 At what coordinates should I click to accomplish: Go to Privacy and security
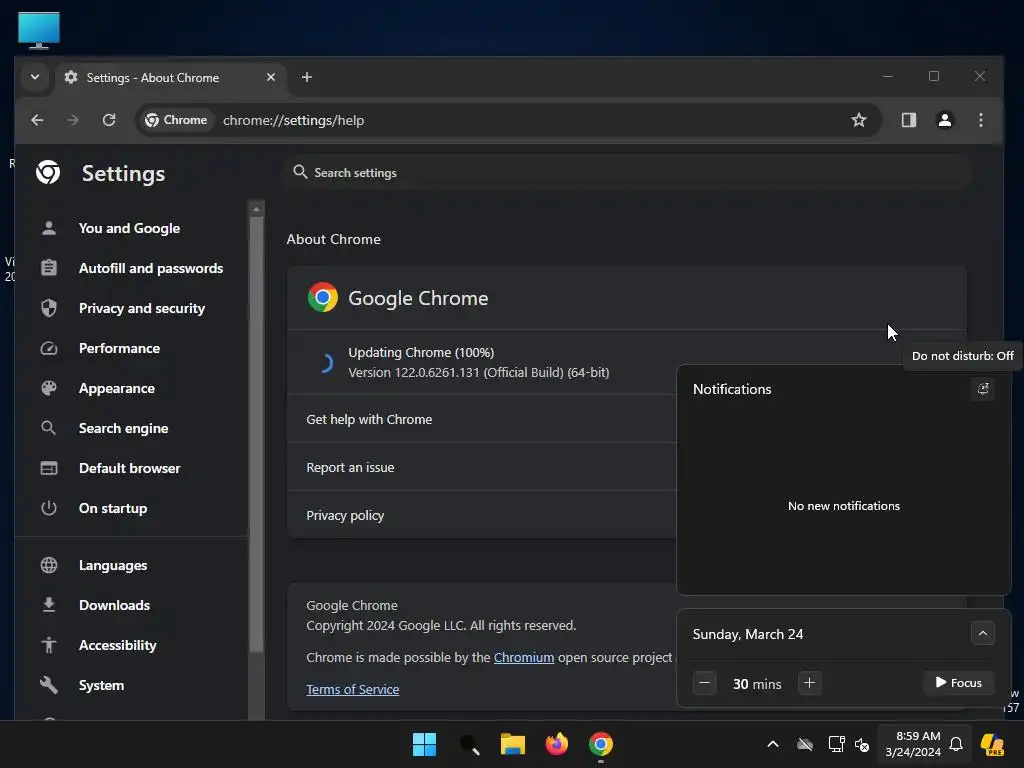[142, 308]
